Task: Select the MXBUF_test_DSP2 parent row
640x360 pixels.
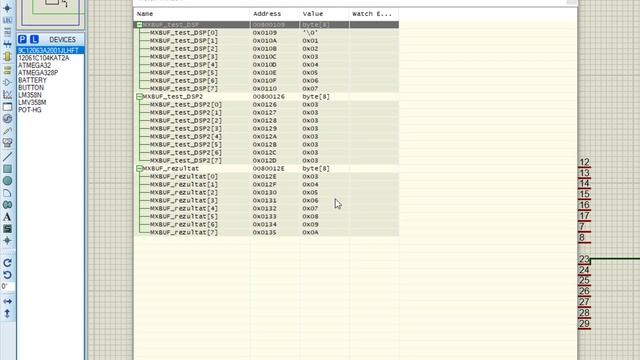Action: [x=267, y=97]
